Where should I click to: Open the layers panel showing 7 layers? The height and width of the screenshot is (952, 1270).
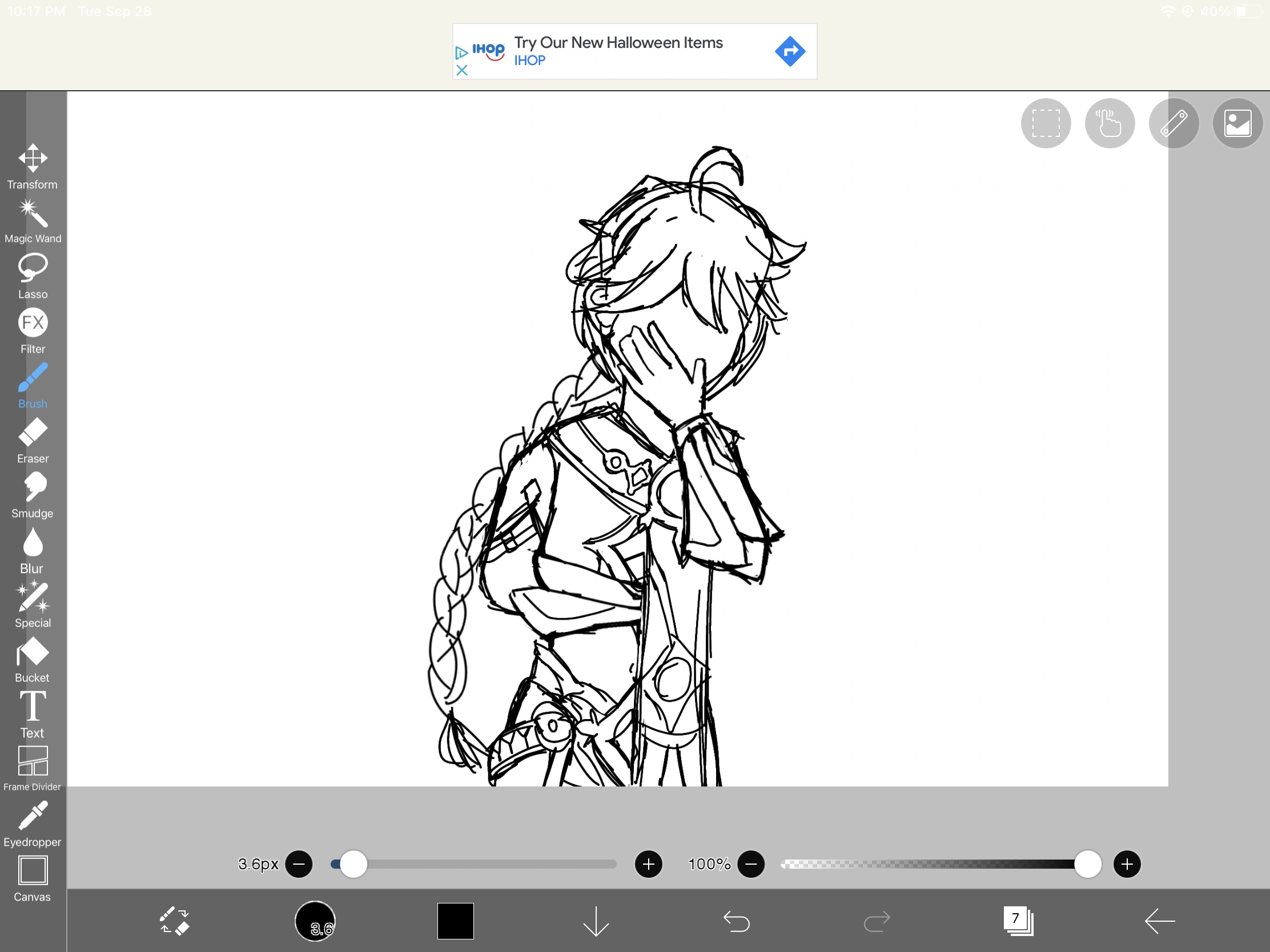coord(1018,922)
